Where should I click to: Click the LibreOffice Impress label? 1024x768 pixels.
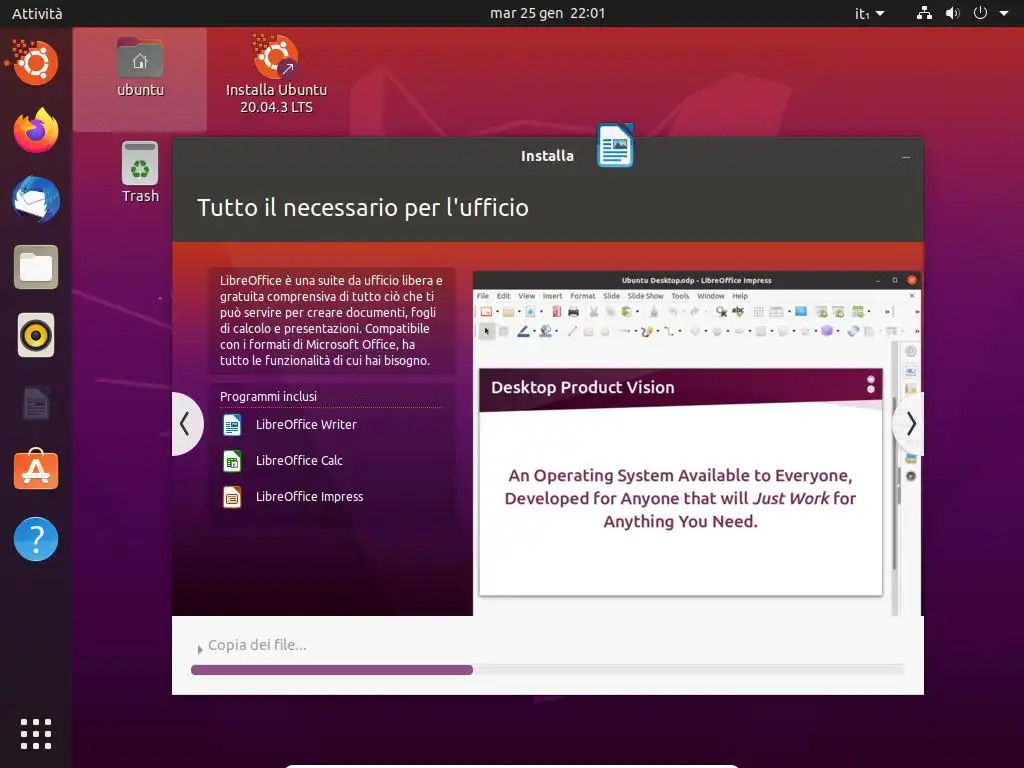click(x=310, y=496)
